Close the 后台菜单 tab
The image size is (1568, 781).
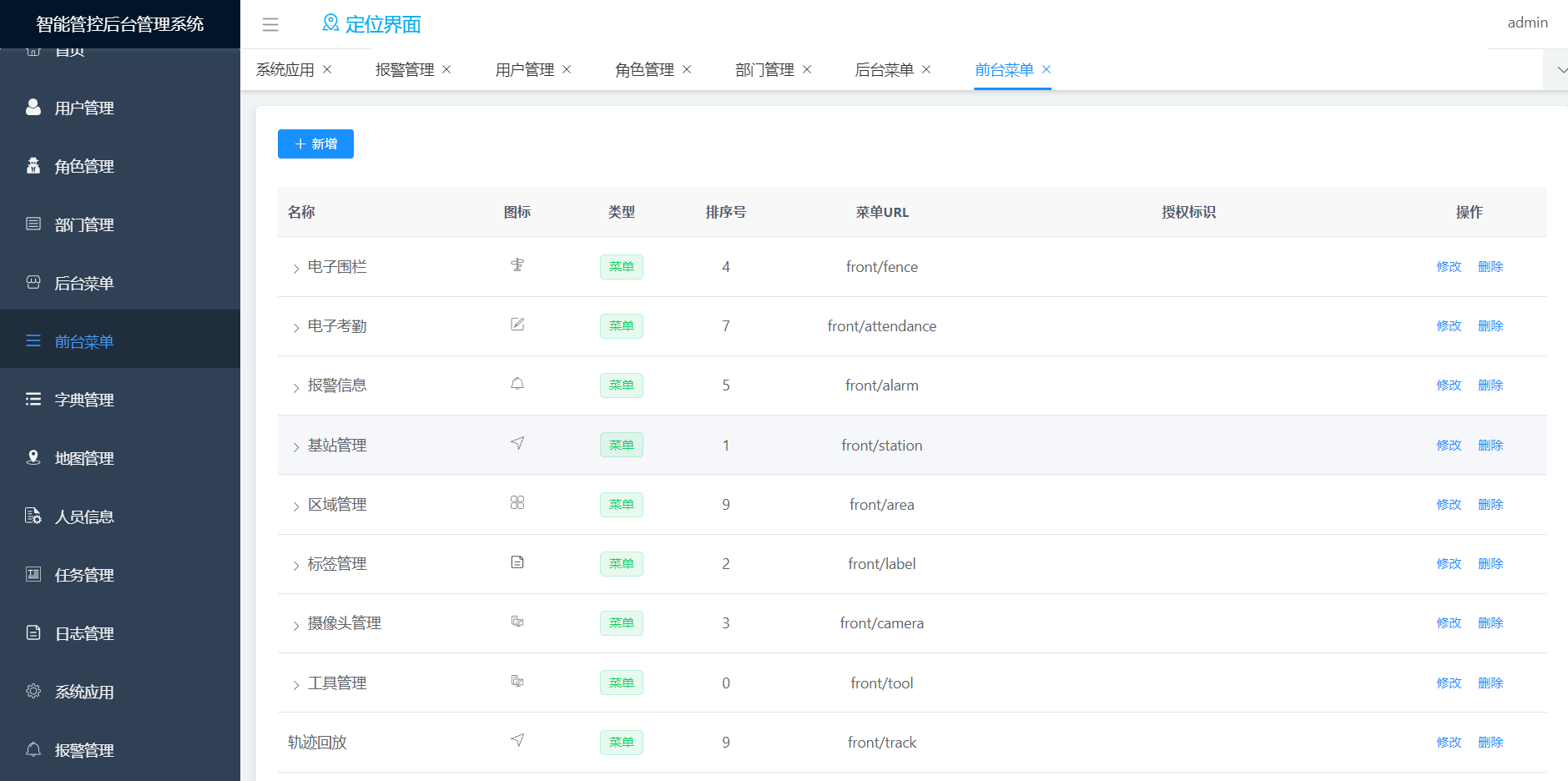click(926, 69)
